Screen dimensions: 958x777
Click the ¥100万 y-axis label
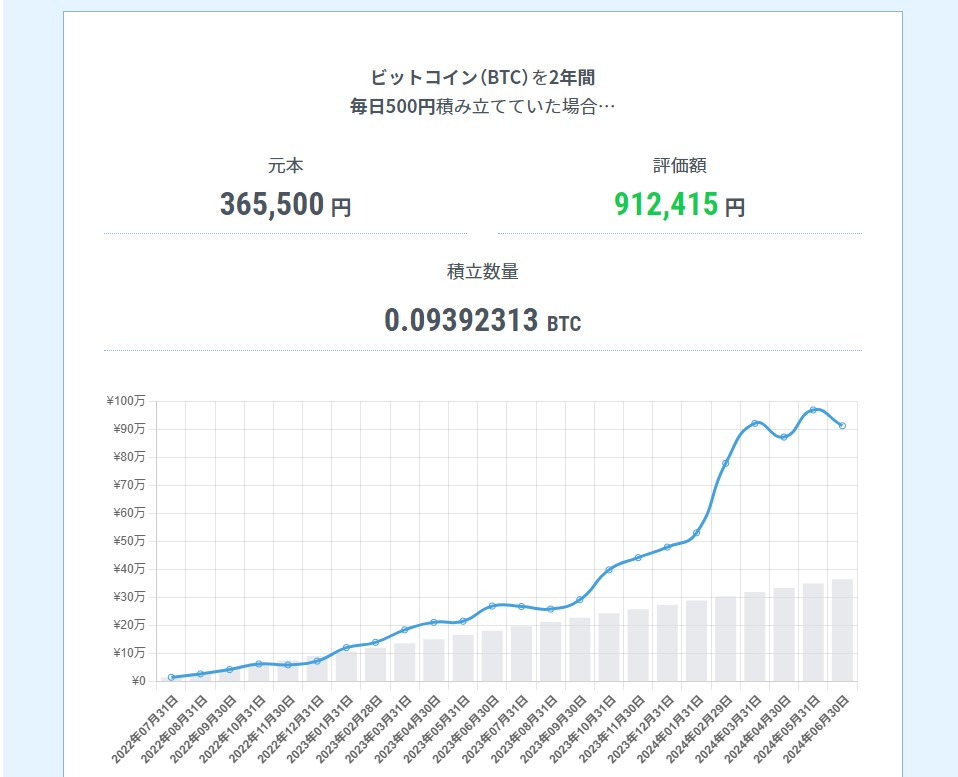[126, 401]
